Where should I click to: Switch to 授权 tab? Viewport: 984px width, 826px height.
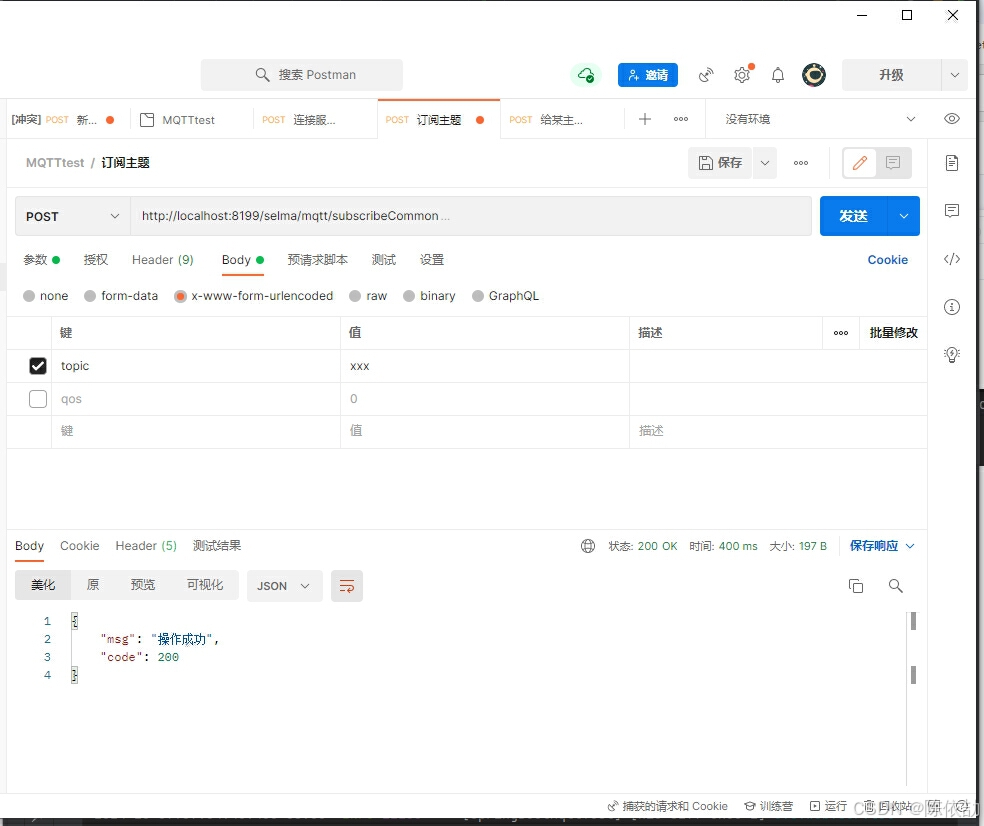point(95,260)
